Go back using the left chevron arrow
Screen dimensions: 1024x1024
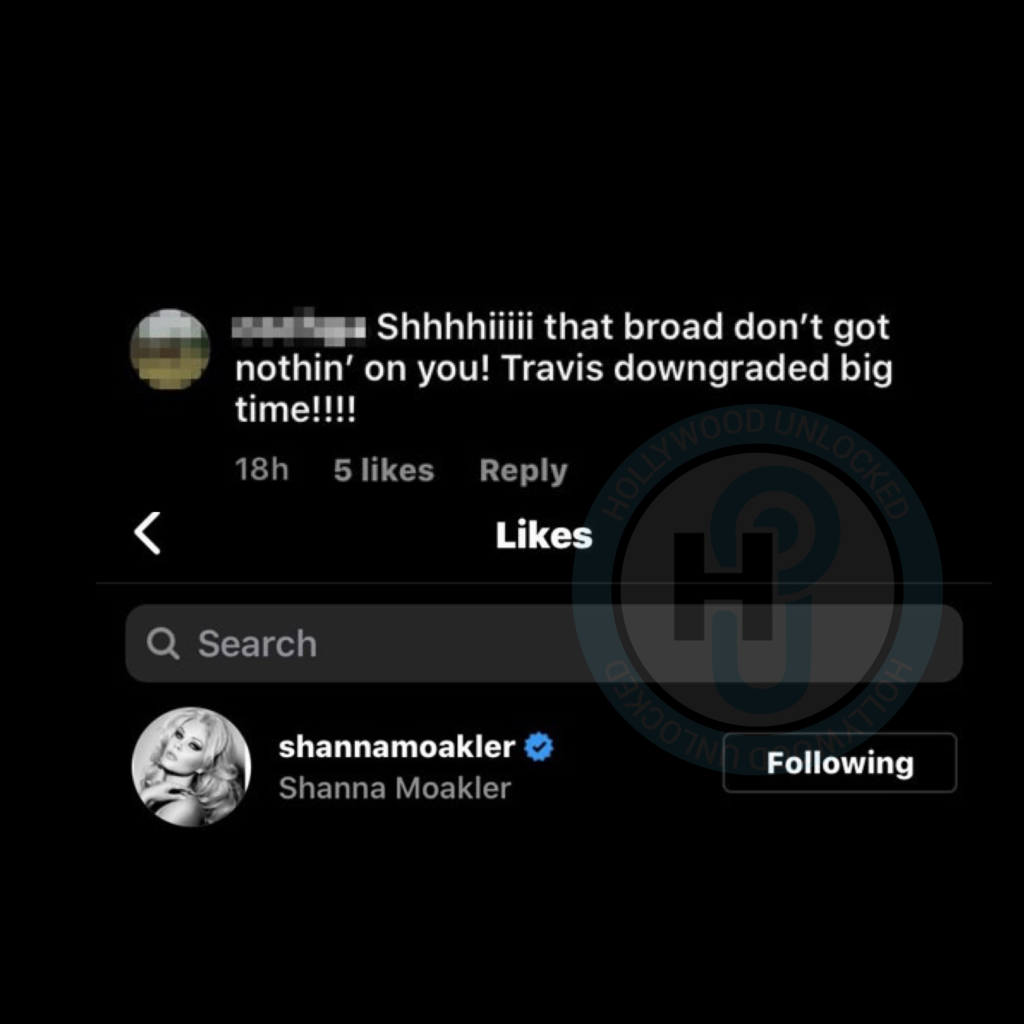coord(148,534)
